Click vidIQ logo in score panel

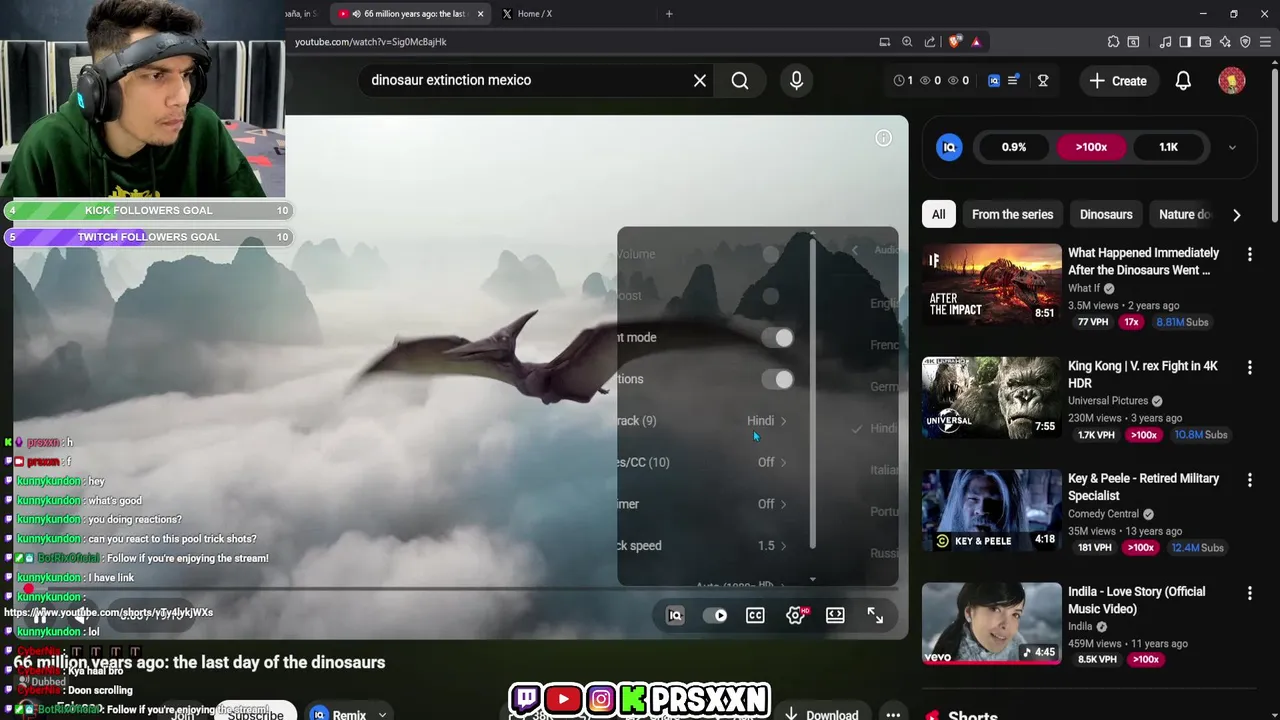[949, 147]
